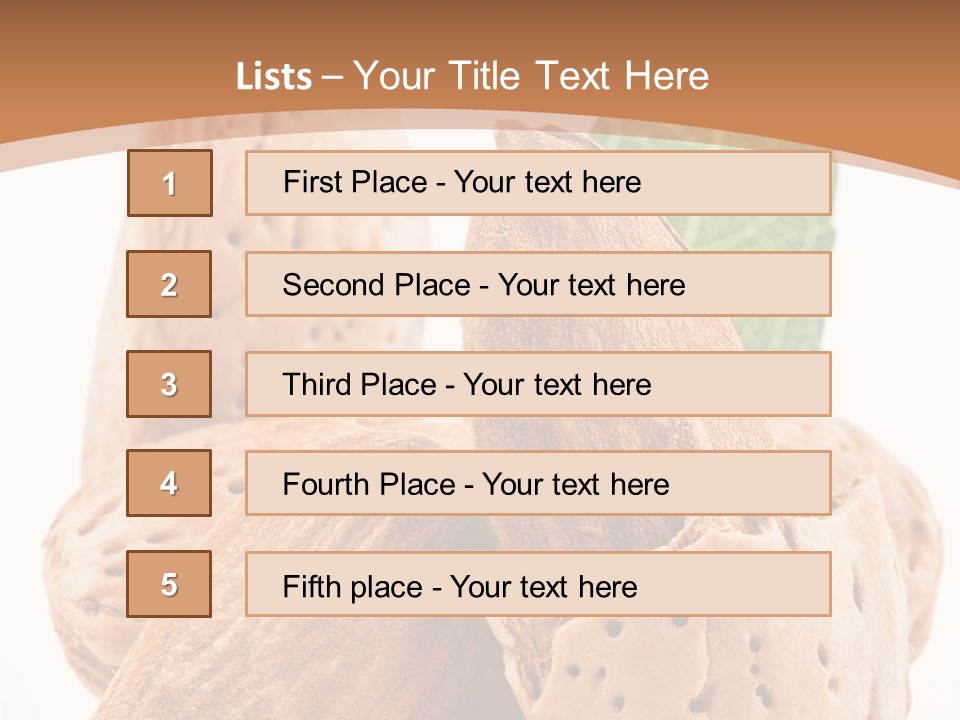Select the Fifth place text bar

538,584
